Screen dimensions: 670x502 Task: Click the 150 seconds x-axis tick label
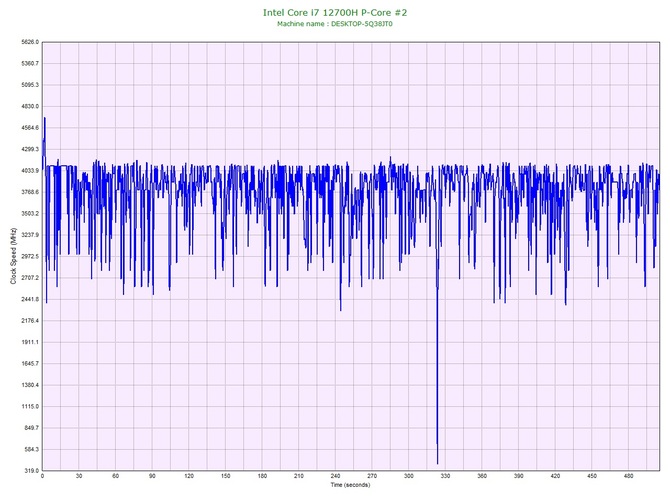tap(226, 476)
